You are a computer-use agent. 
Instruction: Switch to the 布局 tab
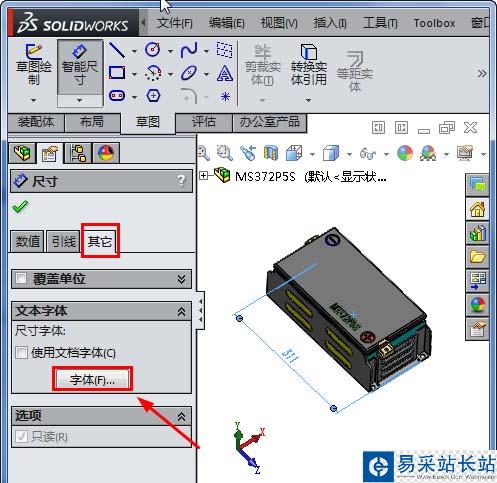pyautogui.click(x=92, y=122)
